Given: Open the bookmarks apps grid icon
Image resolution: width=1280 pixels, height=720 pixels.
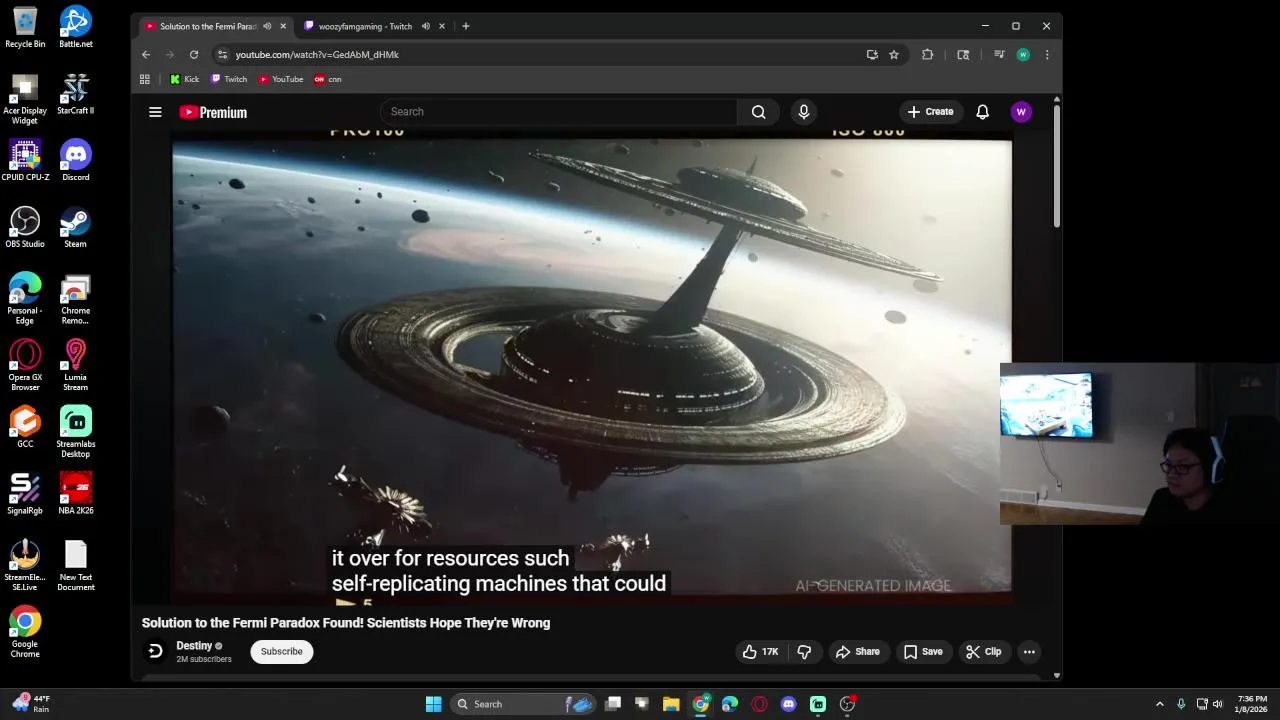Looking at the screenshot, I should pos(145,79).
